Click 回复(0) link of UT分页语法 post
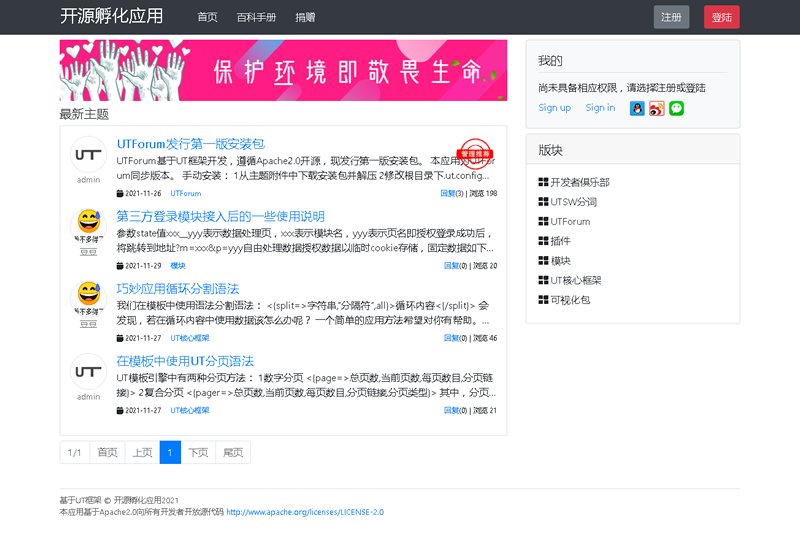Screen dimensions: 800x543 click(x=455, y=410)
